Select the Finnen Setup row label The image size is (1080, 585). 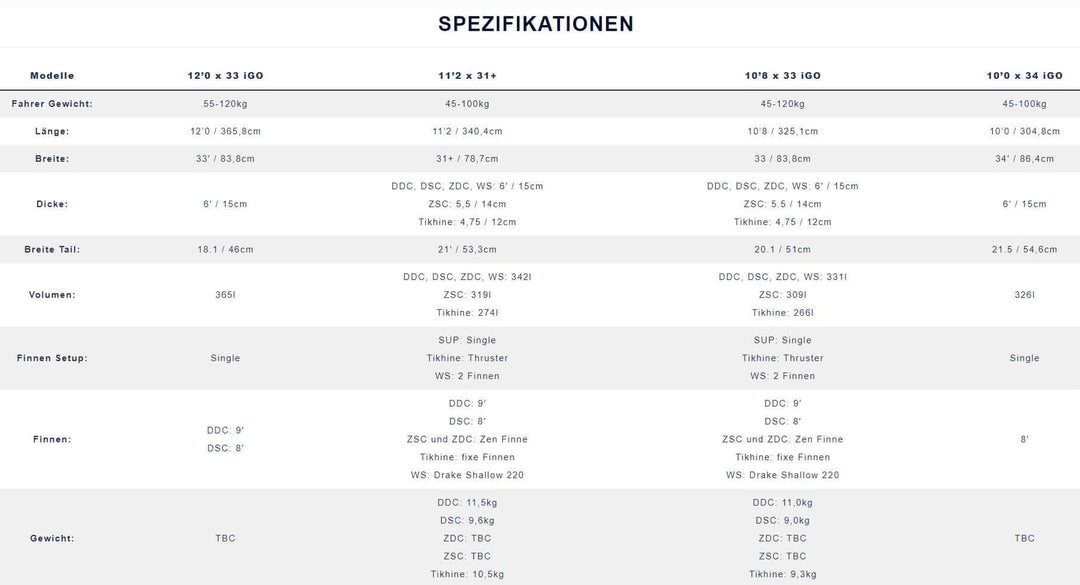pos(52,358)
